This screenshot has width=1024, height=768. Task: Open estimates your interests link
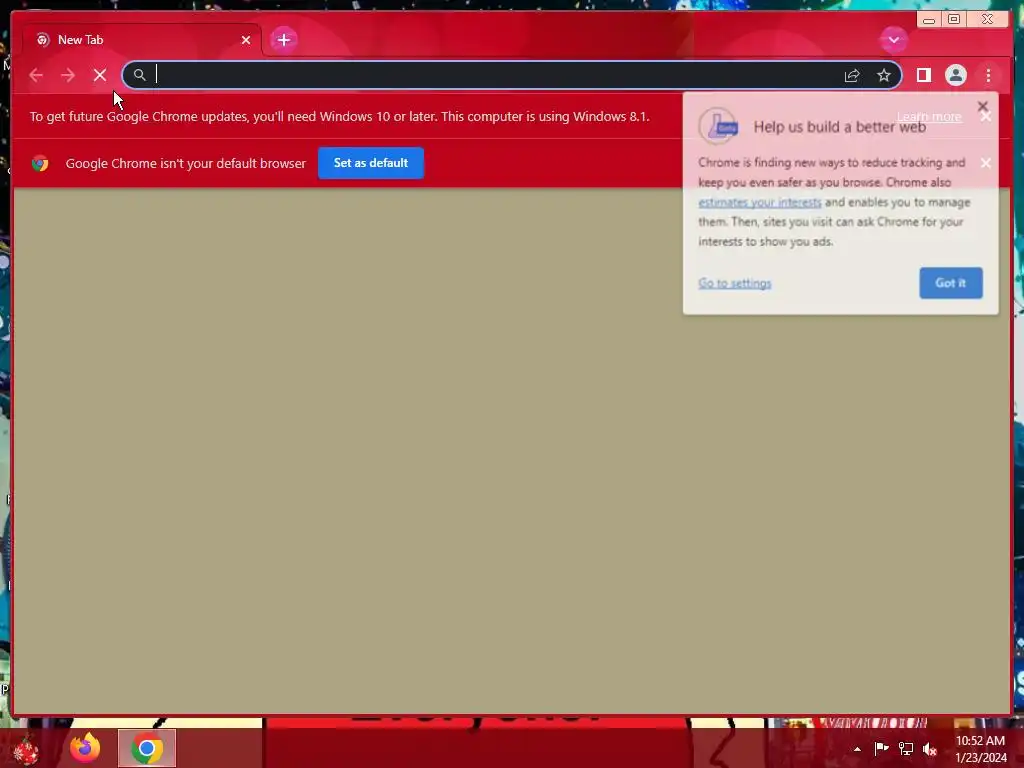pyautogui.click(x=760, y=202)
